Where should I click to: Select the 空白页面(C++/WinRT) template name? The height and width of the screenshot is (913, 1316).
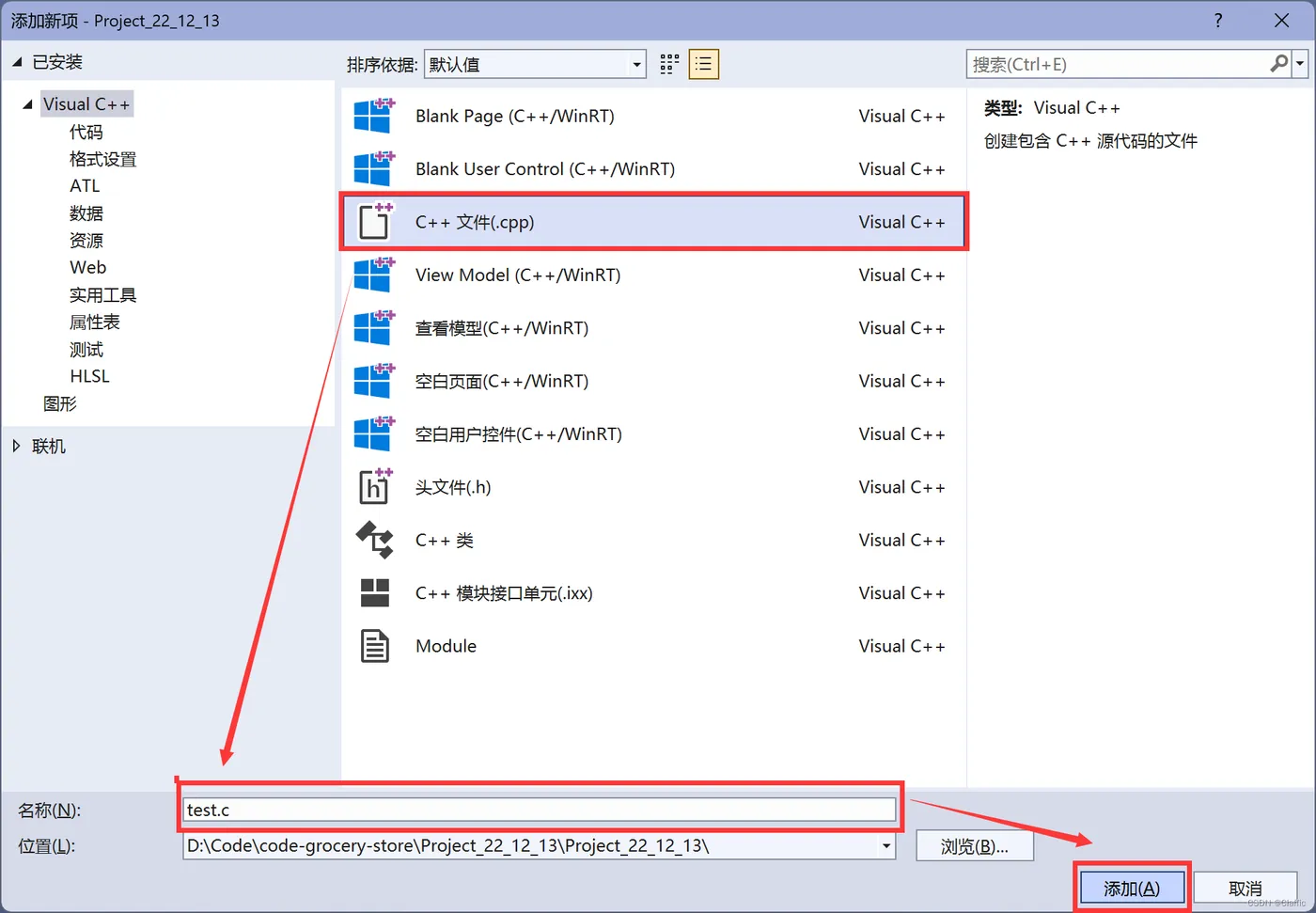[x=502, y=381]
